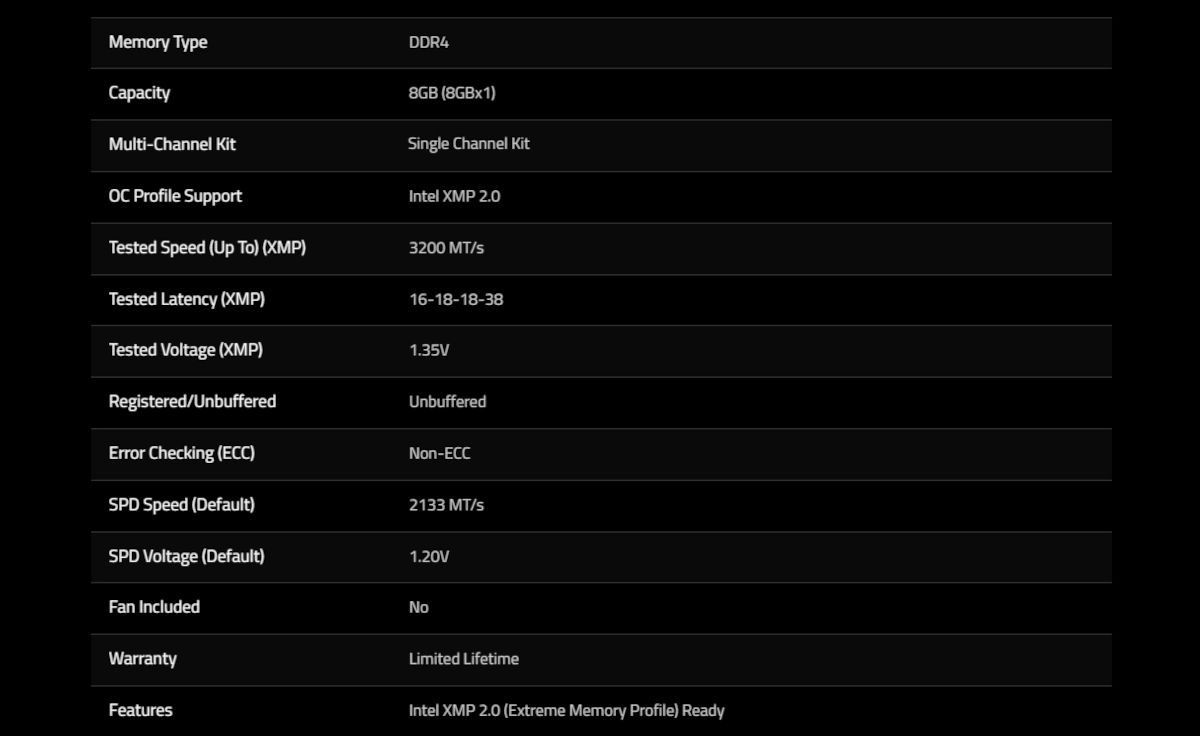
Task: Click the Multi-Channel Kit label
Action: [x=172, y=144]
